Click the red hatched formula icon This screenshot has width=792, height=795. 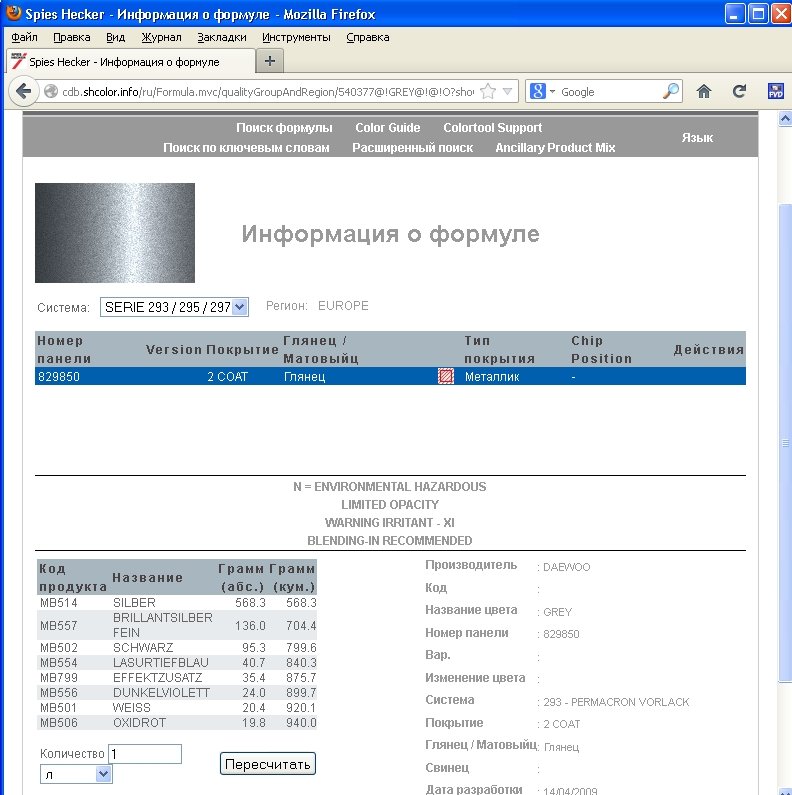pos(446,376)
